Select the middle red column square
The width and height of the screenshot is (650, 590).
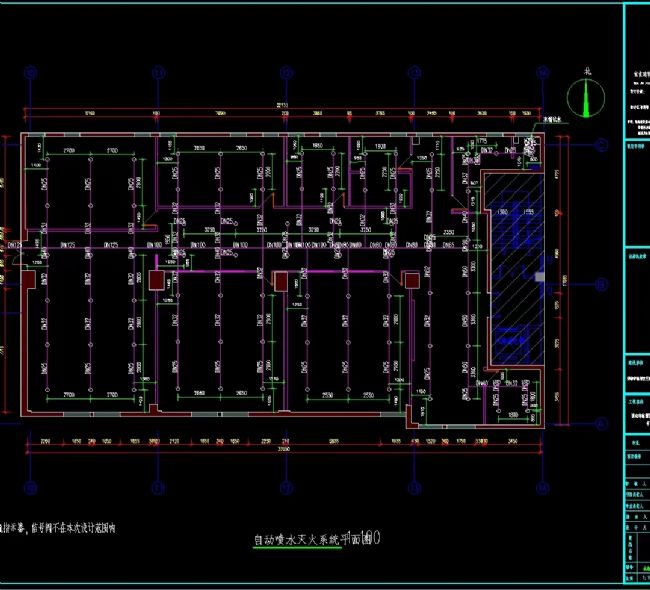[282, 281]
